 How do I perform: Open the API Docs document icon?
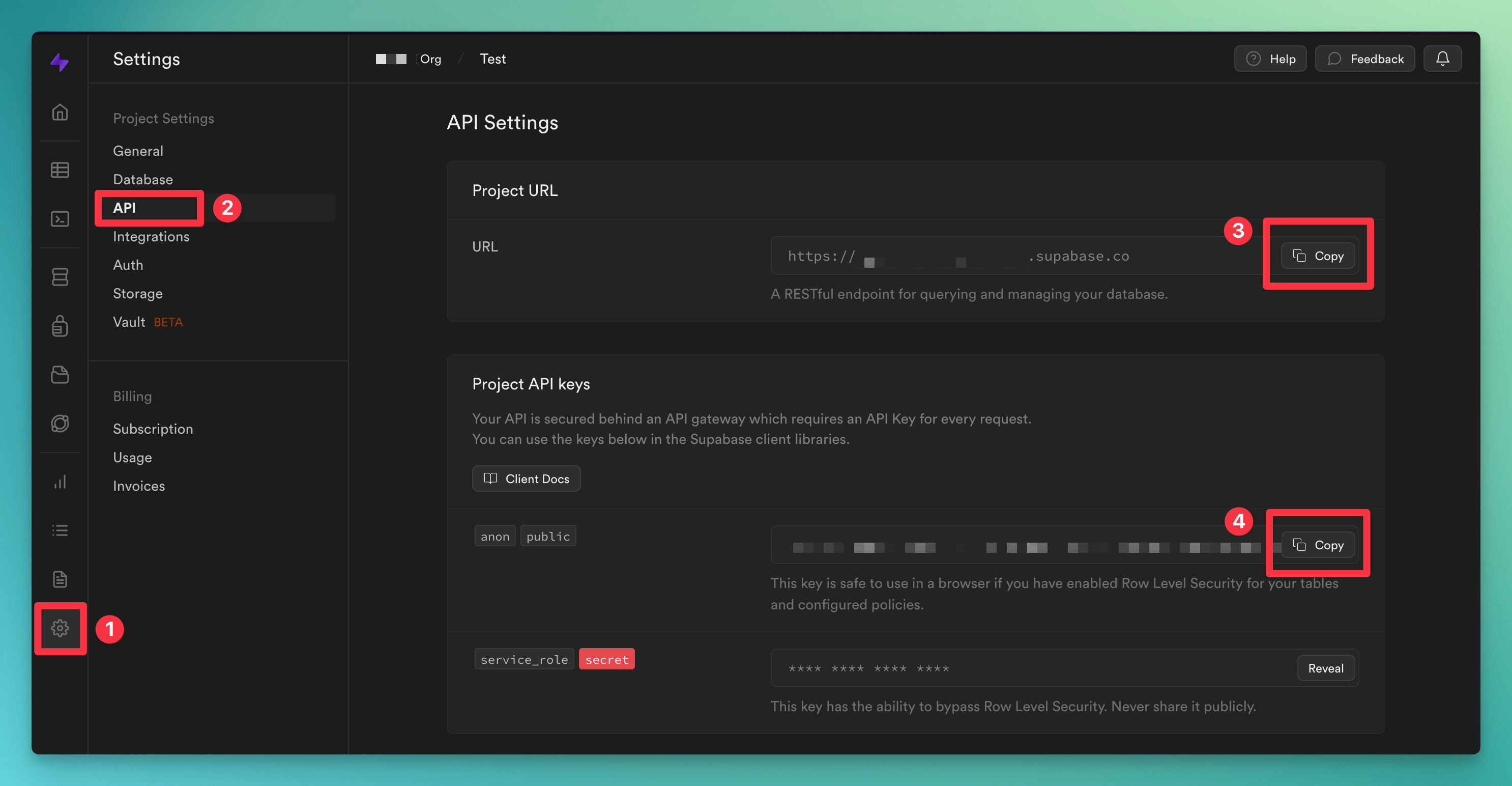point(60,579)
